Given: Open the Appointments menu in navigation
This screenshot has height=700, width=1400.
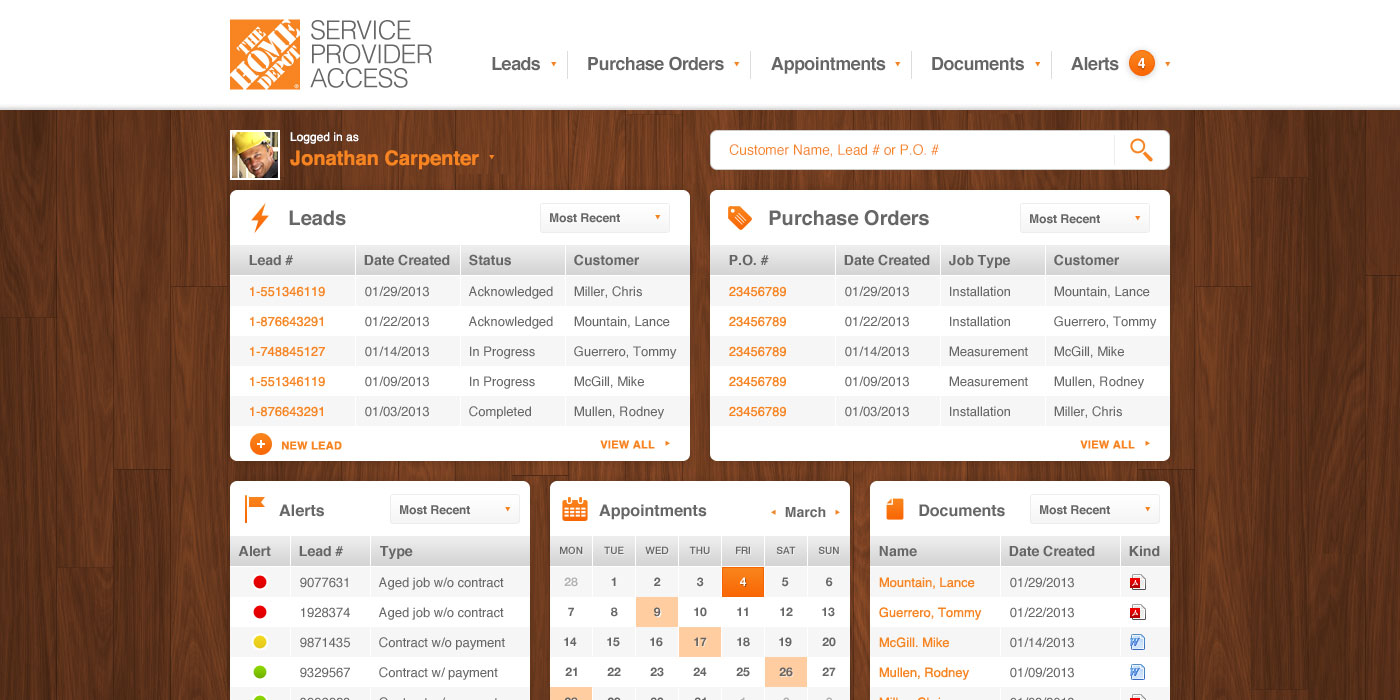Looking at the screenshot, I should click(x=835, y=64).
